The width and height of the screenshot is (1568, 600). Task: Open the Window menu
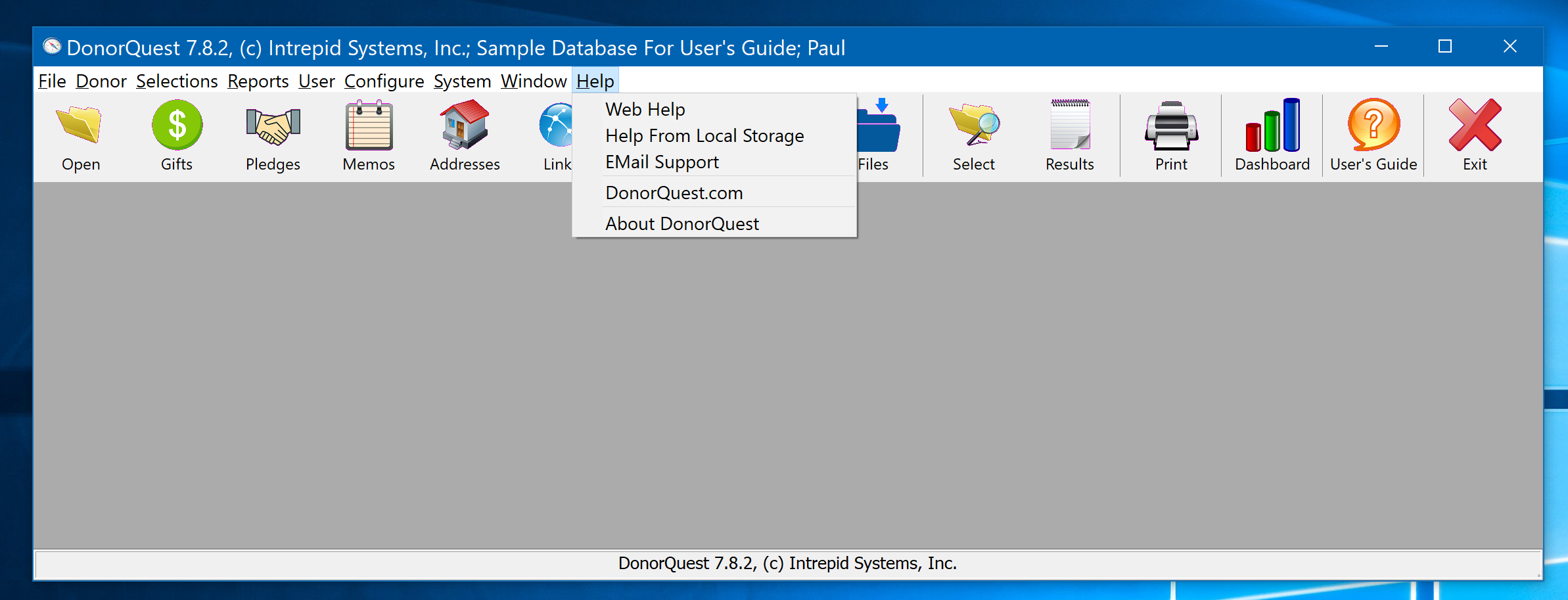(x=534, y=81)
